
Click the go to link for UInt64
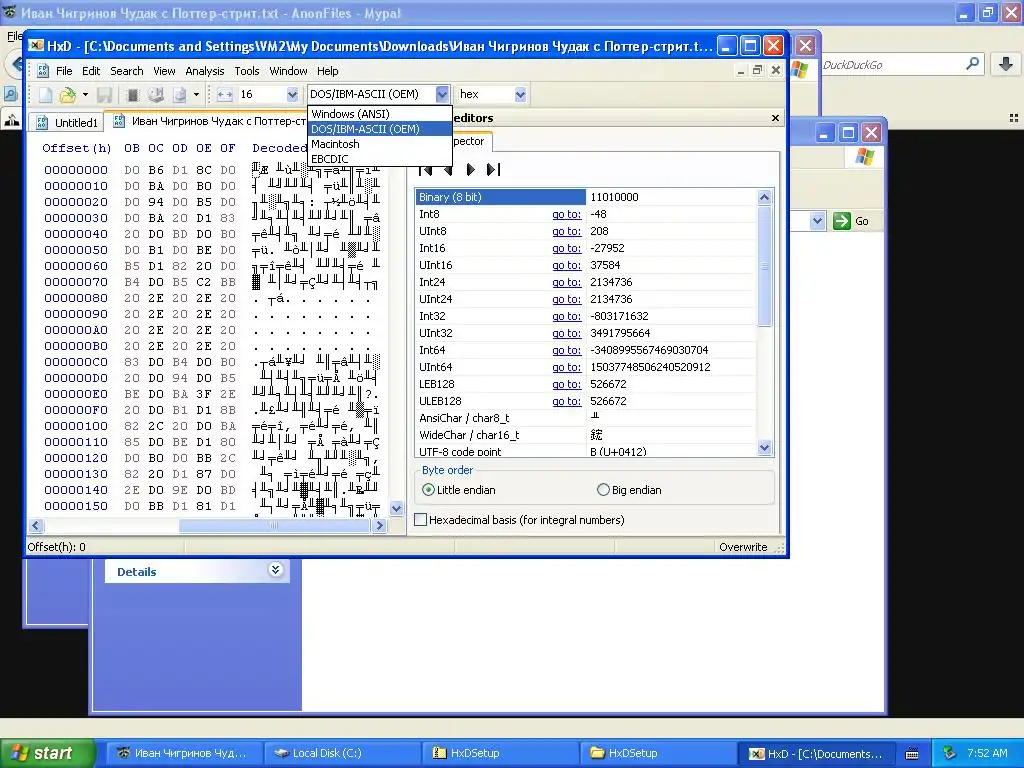pyautogui.click(x=566, y=367)
